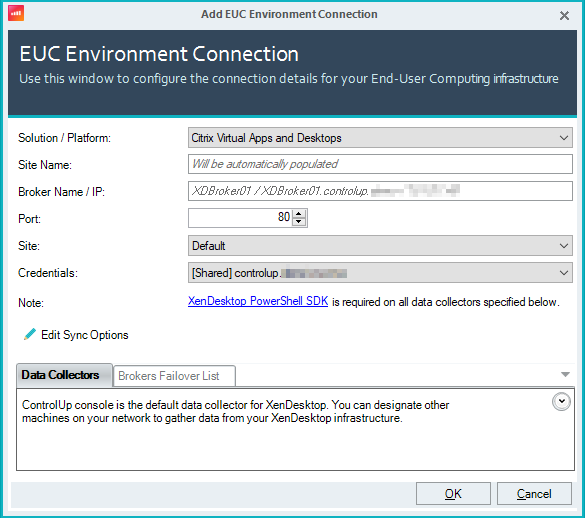
Task: Open the Credentials dropdown
Action: (380, 273)
